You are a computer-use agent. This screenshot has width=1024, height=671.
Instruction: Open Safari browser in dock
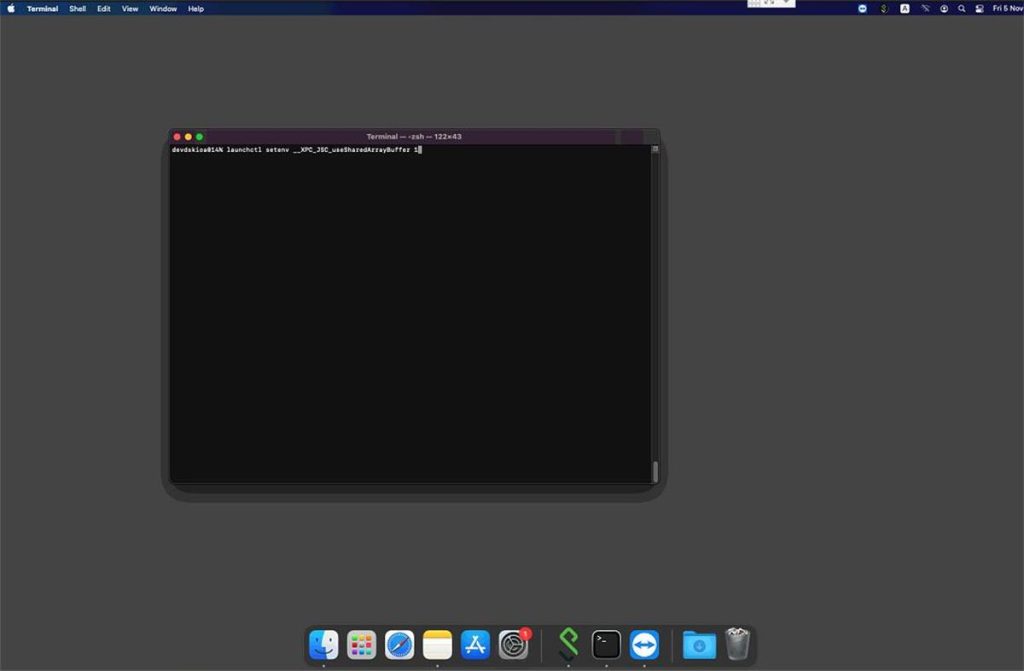tap(399, 645)
